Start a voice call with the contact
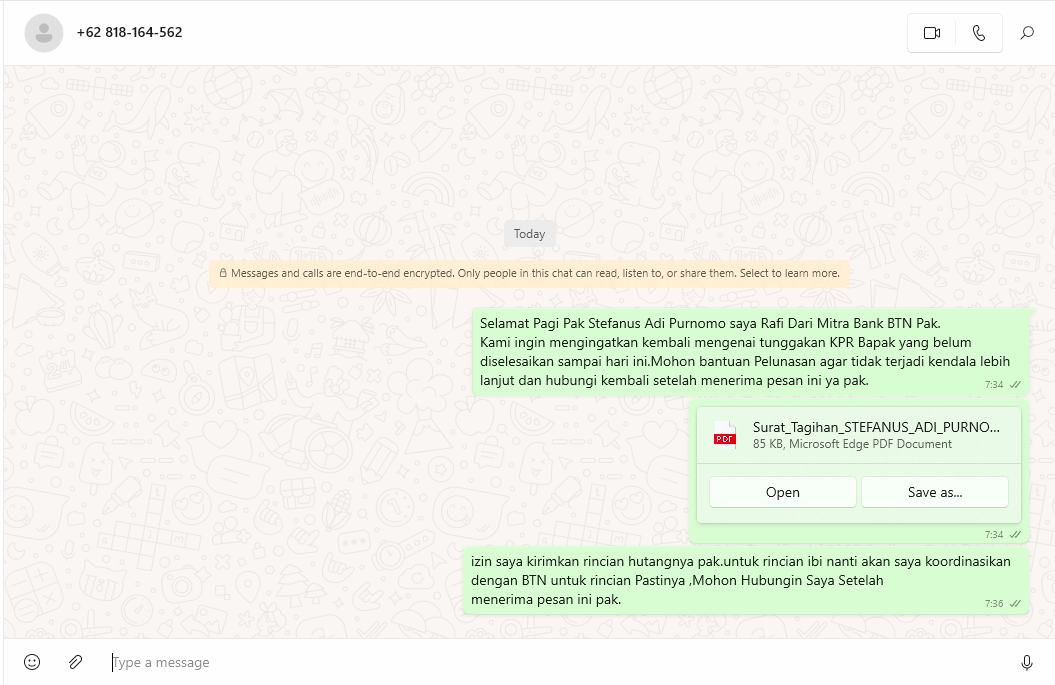The image size is (1055, 685). pos(978,33)
